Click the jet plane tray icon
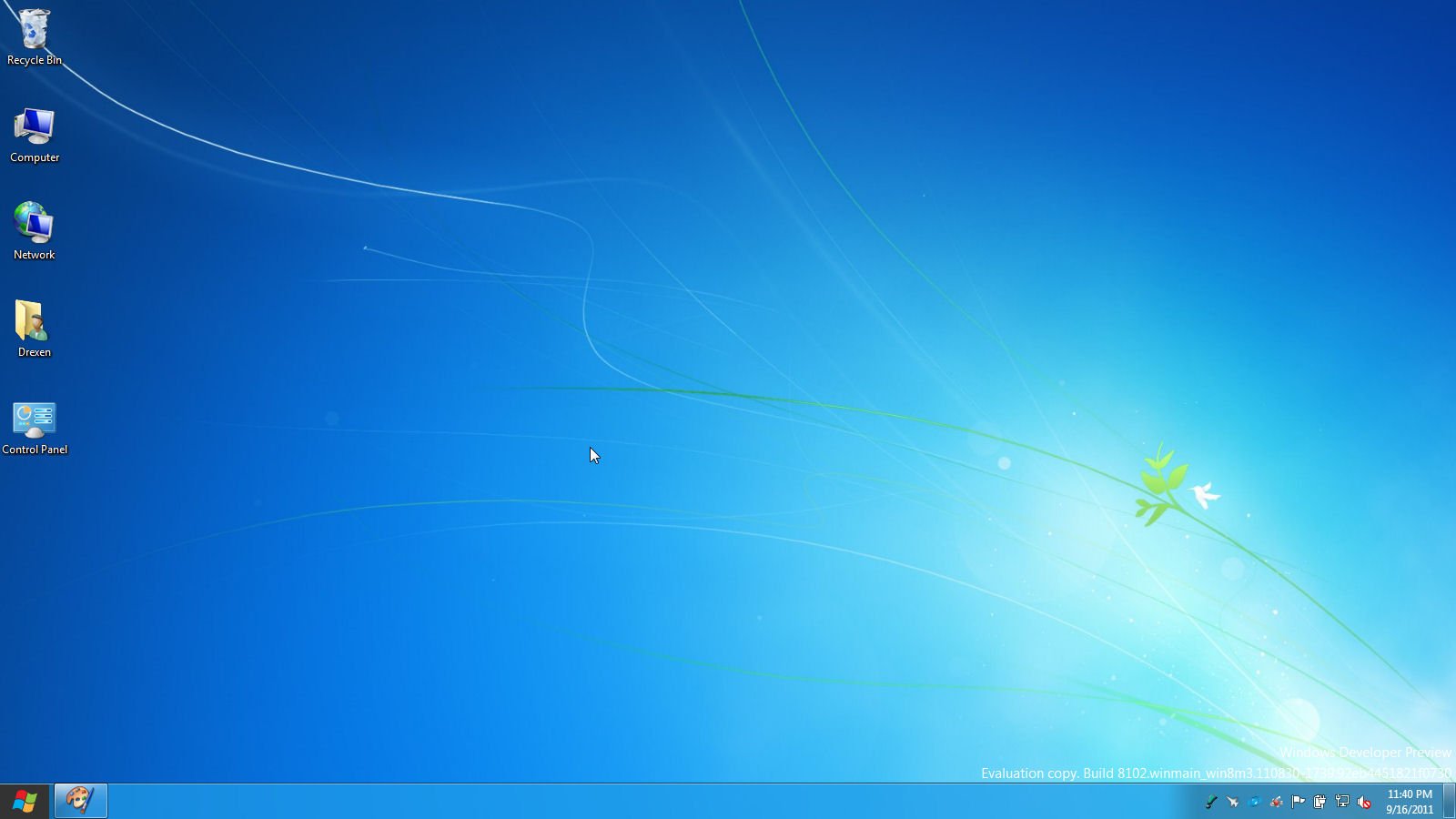This screenshot has width=1456, height=819. (1233, 802)
